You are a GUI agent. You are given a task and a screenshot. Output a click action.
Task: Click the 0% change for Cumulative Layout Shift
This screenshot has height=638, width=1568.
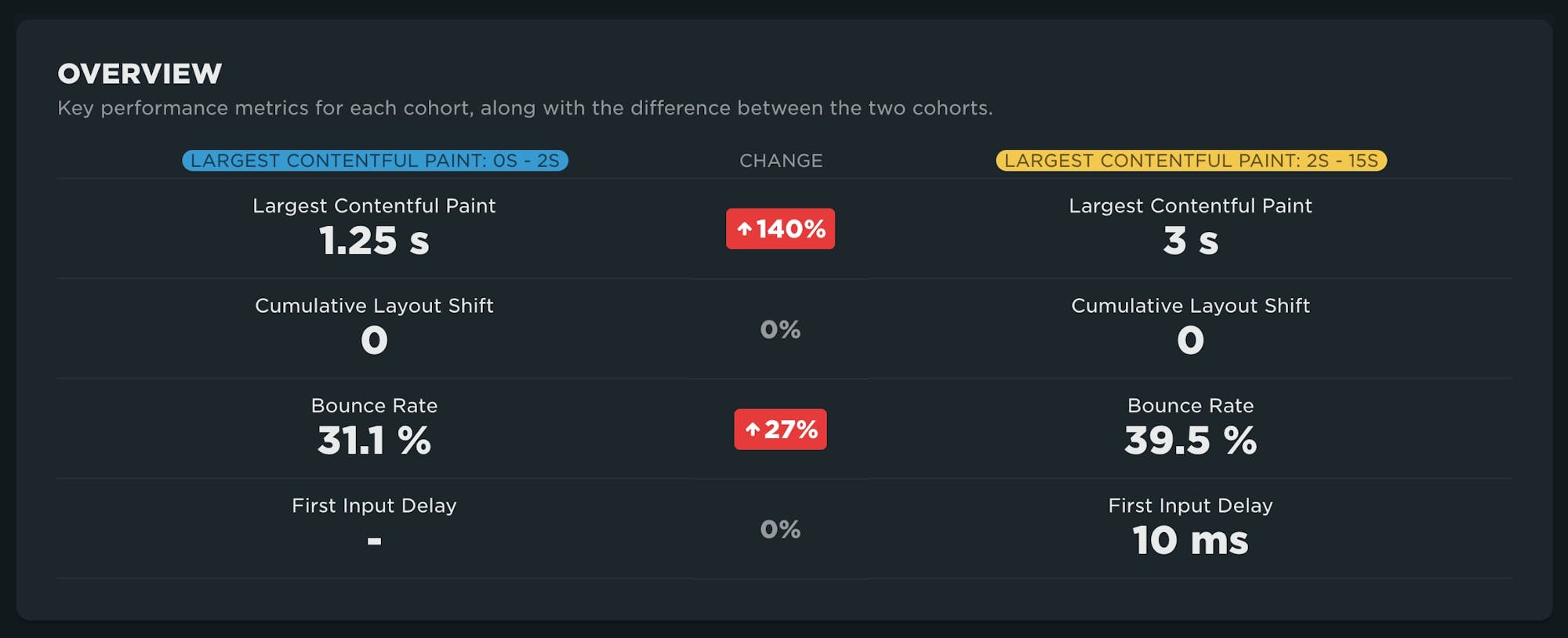coord(782,330)
